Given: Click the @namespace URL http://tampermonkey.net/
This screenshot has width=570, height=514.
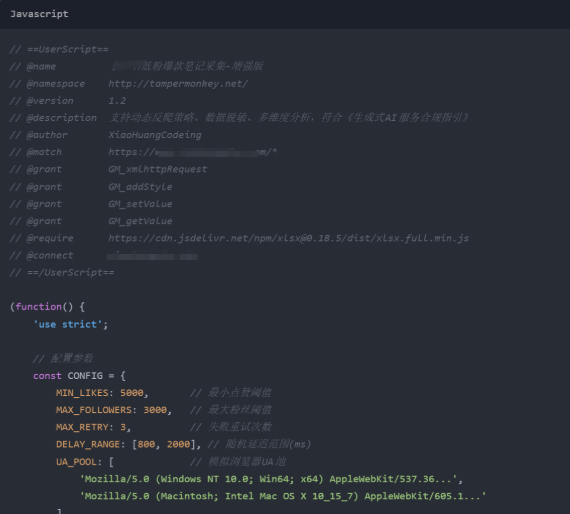Looking at the screenshot, I should pyautogui.click(x=178, y=84).
